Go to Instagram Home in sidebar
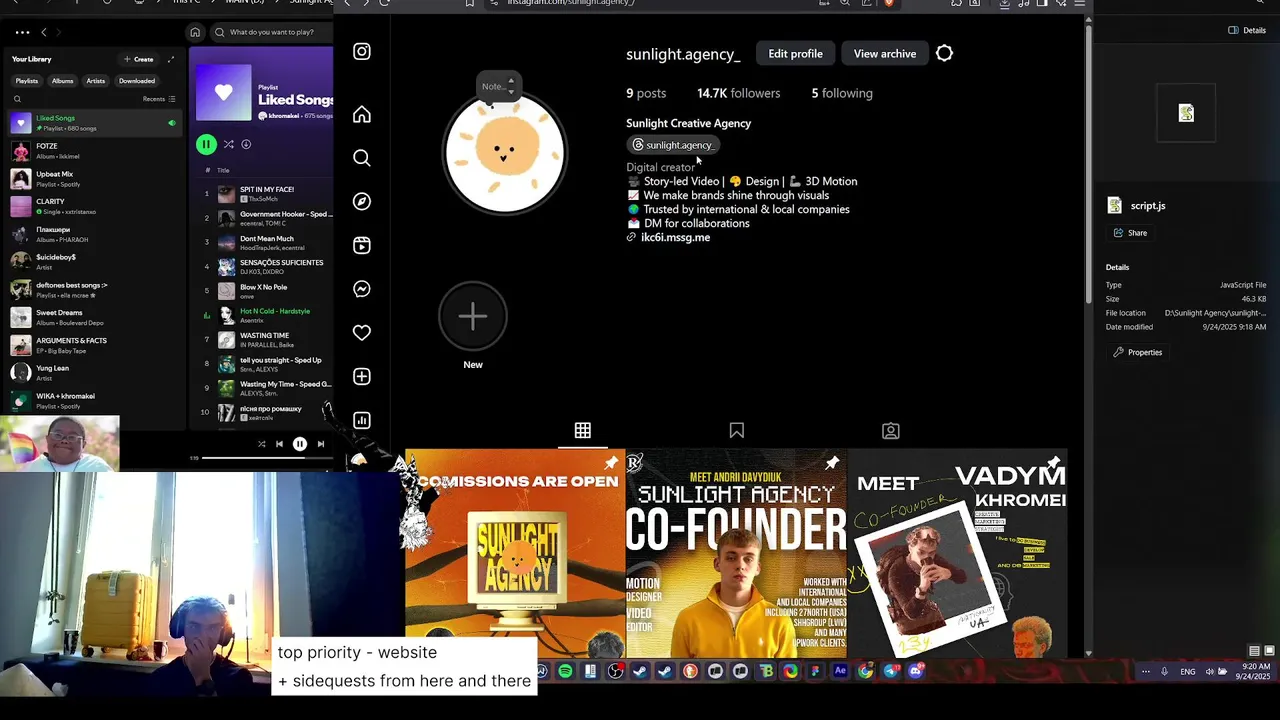The image size is (1280, 720). point(362,115)
